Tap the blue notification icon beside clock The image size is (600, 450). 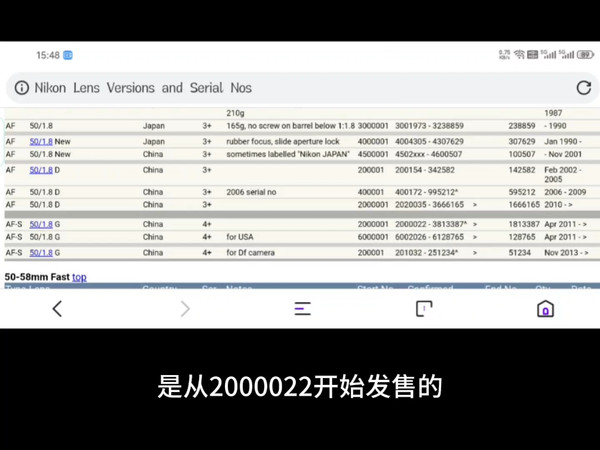(x=68, y=55)
